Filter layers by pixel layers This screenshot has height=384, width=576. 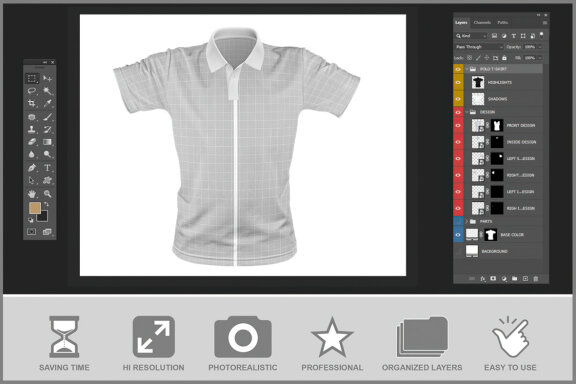pos(494,36)
